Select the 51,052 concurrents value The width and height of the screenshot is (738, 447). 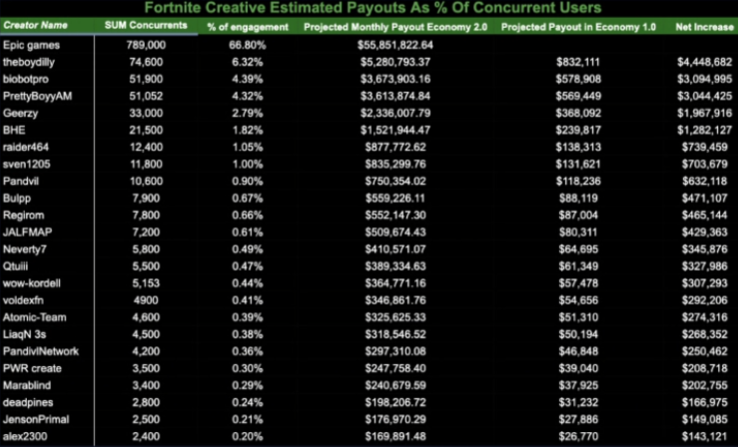[x=146, y=96]
